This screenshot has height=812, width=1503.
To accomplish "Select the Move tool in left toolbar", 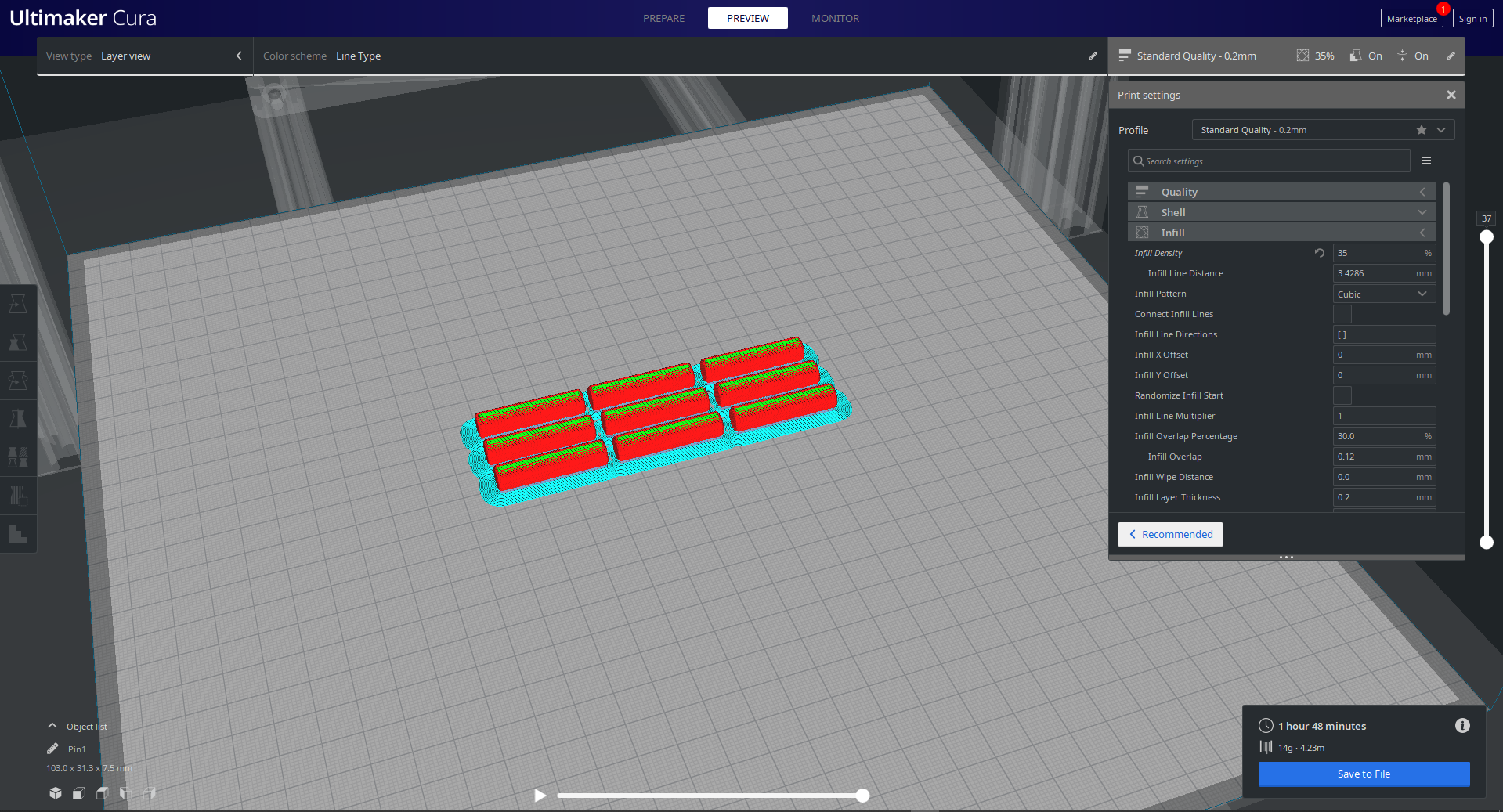I will pyautogui.click(x=18, y=304).
